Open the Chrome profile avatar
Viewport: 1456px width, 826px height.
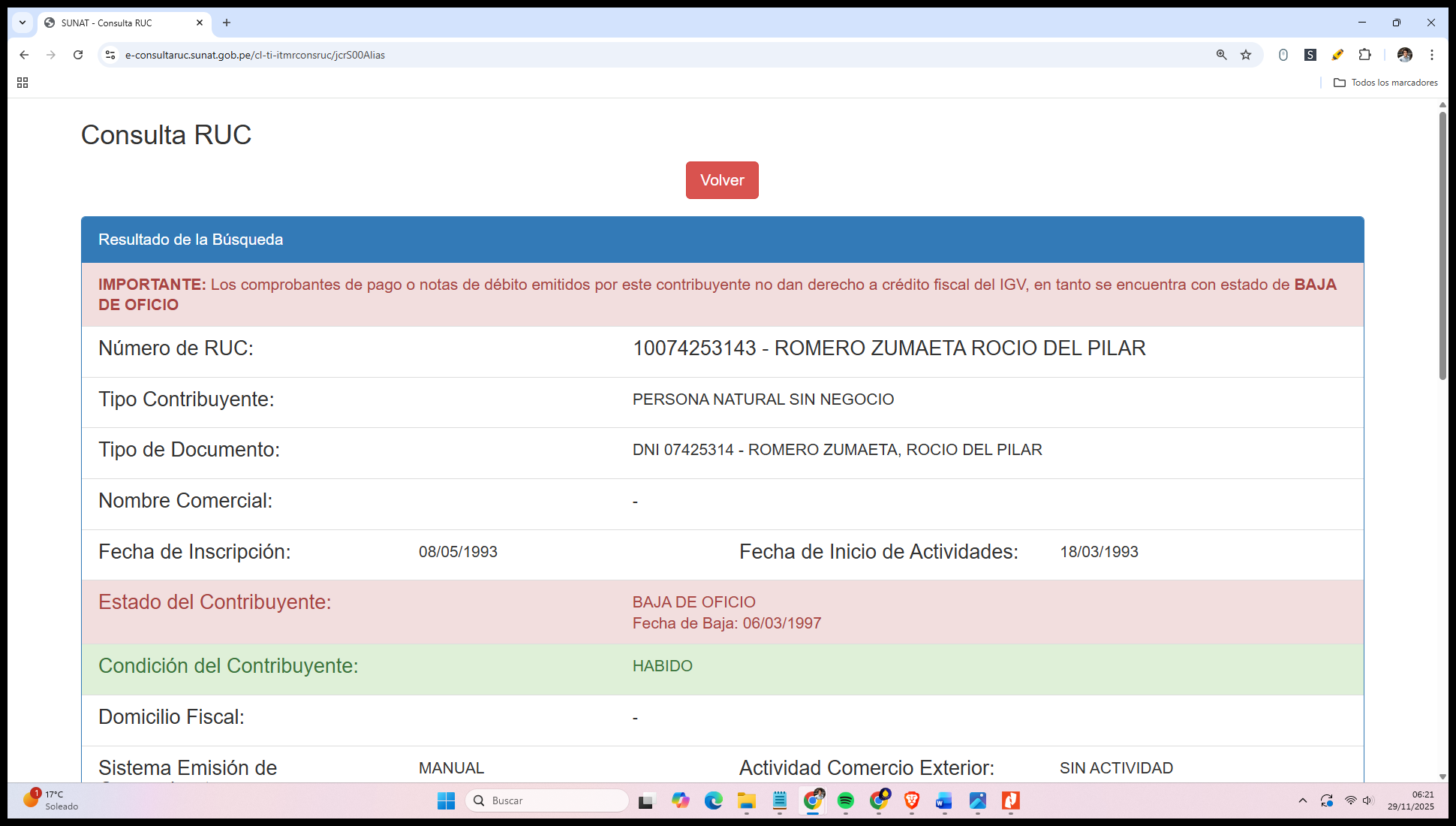click(x=1404, y=55)
